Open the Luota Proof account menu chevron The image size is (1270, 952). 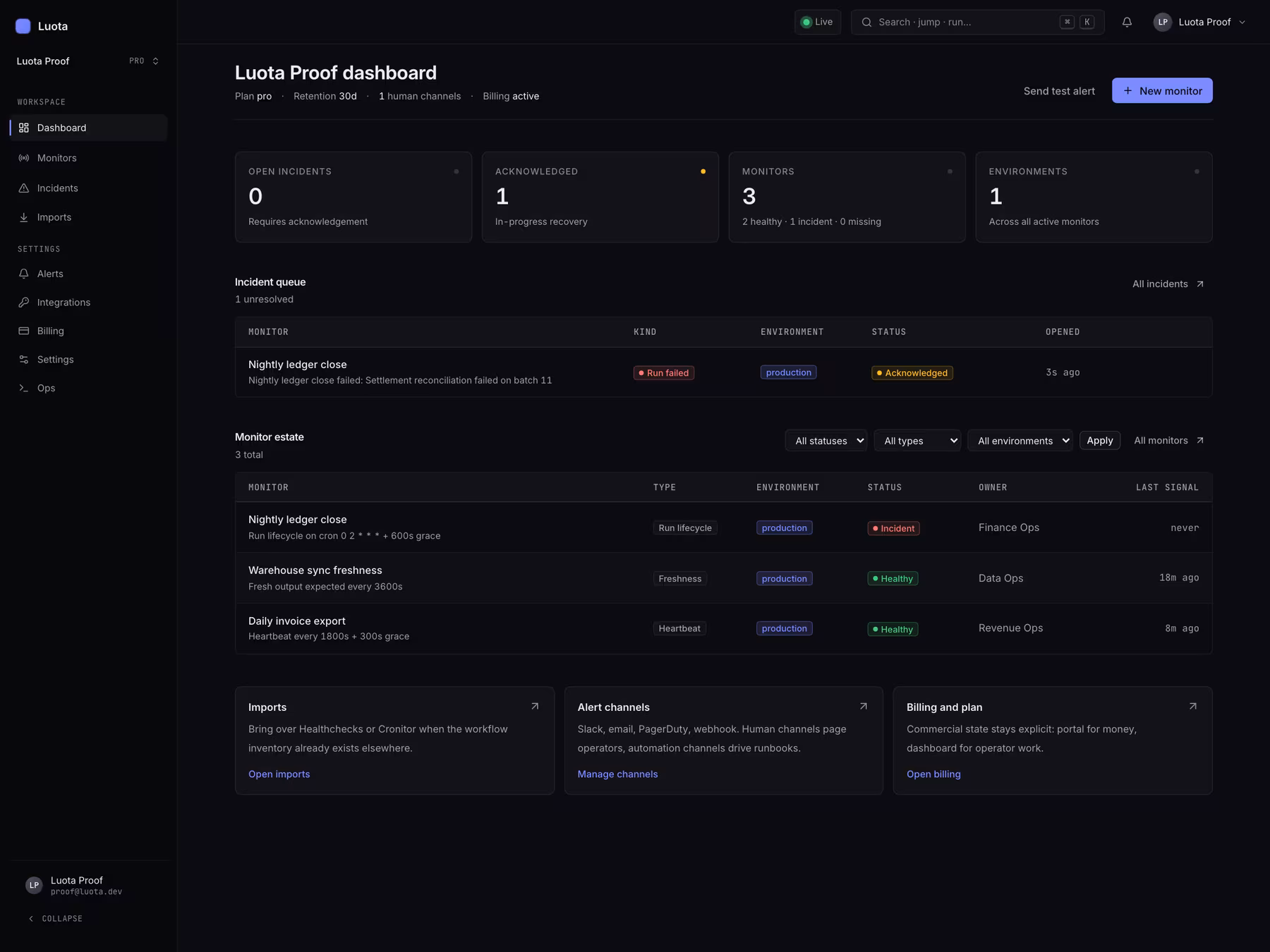(x=1242, y=22)
